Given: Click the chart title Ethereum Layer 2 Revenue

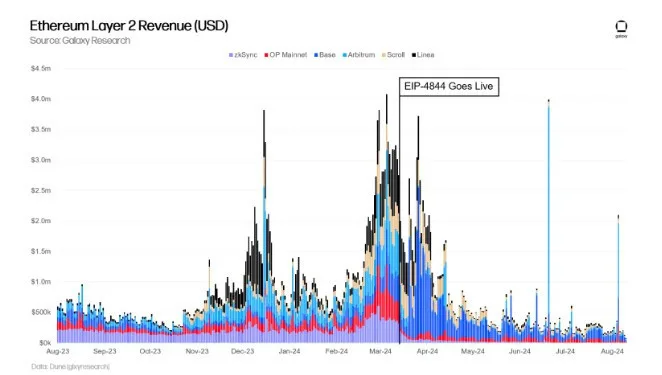Looking at the screenshot, I should coord(129,26).
